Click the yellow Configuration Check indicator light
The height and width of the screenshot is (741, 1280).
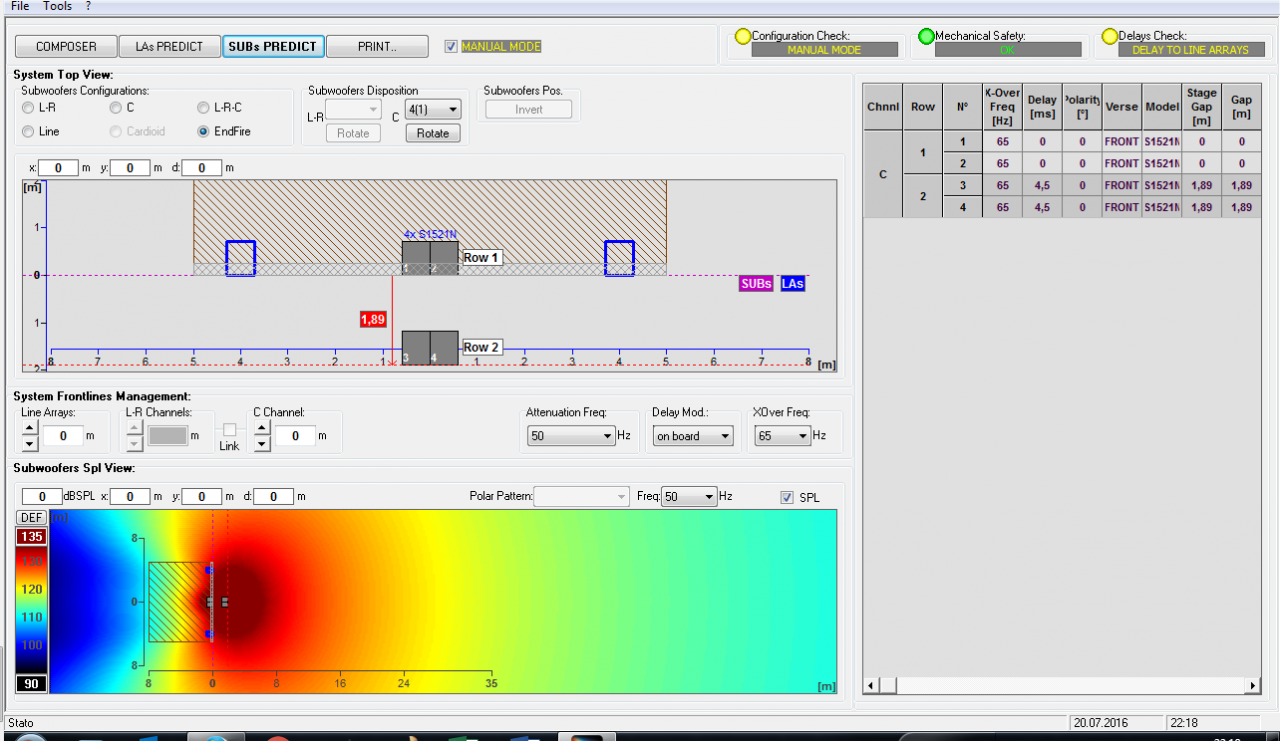[743, 37]
